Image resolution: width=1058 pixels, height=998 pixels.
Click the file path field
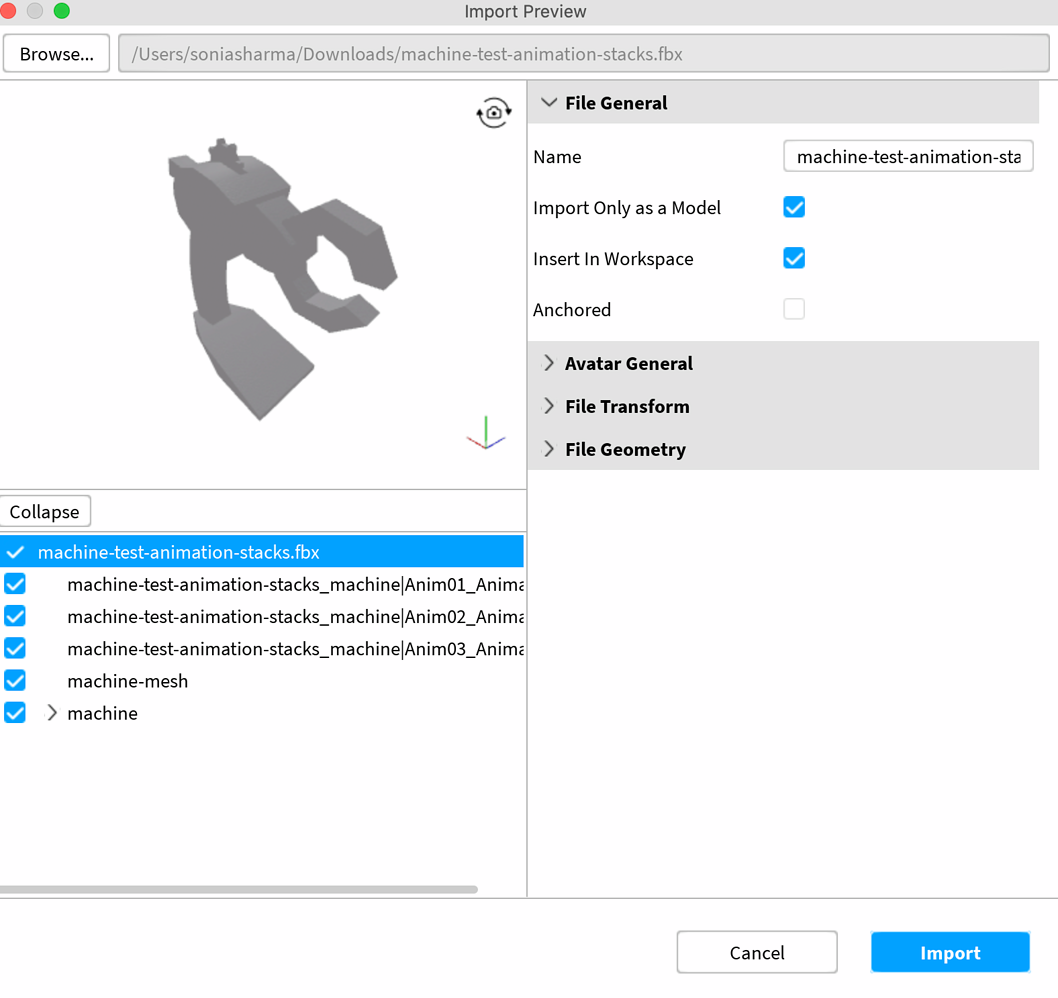[x=584, y=54]
